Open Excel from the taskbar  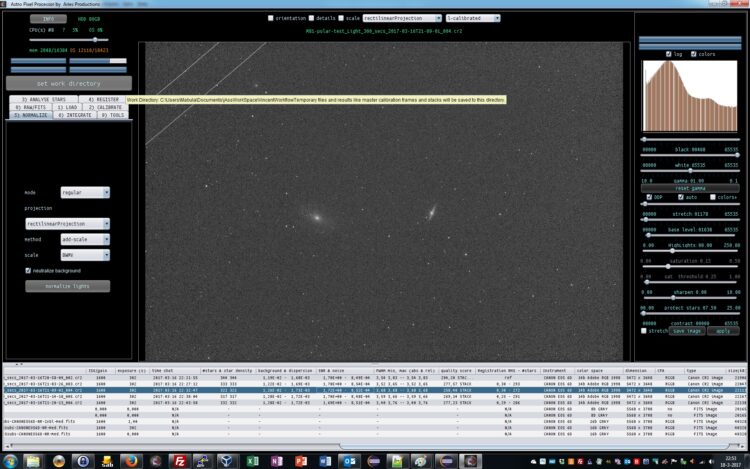pos(253,461)
